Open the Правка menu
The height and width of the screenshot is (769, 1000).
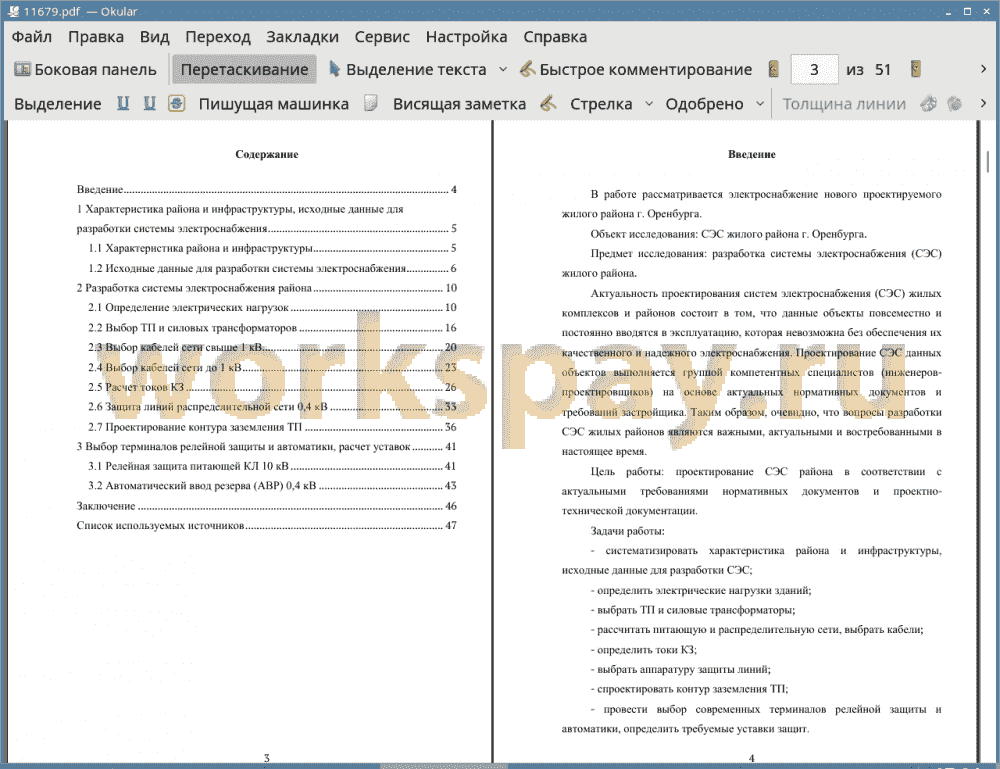click(x=96, y=37)
